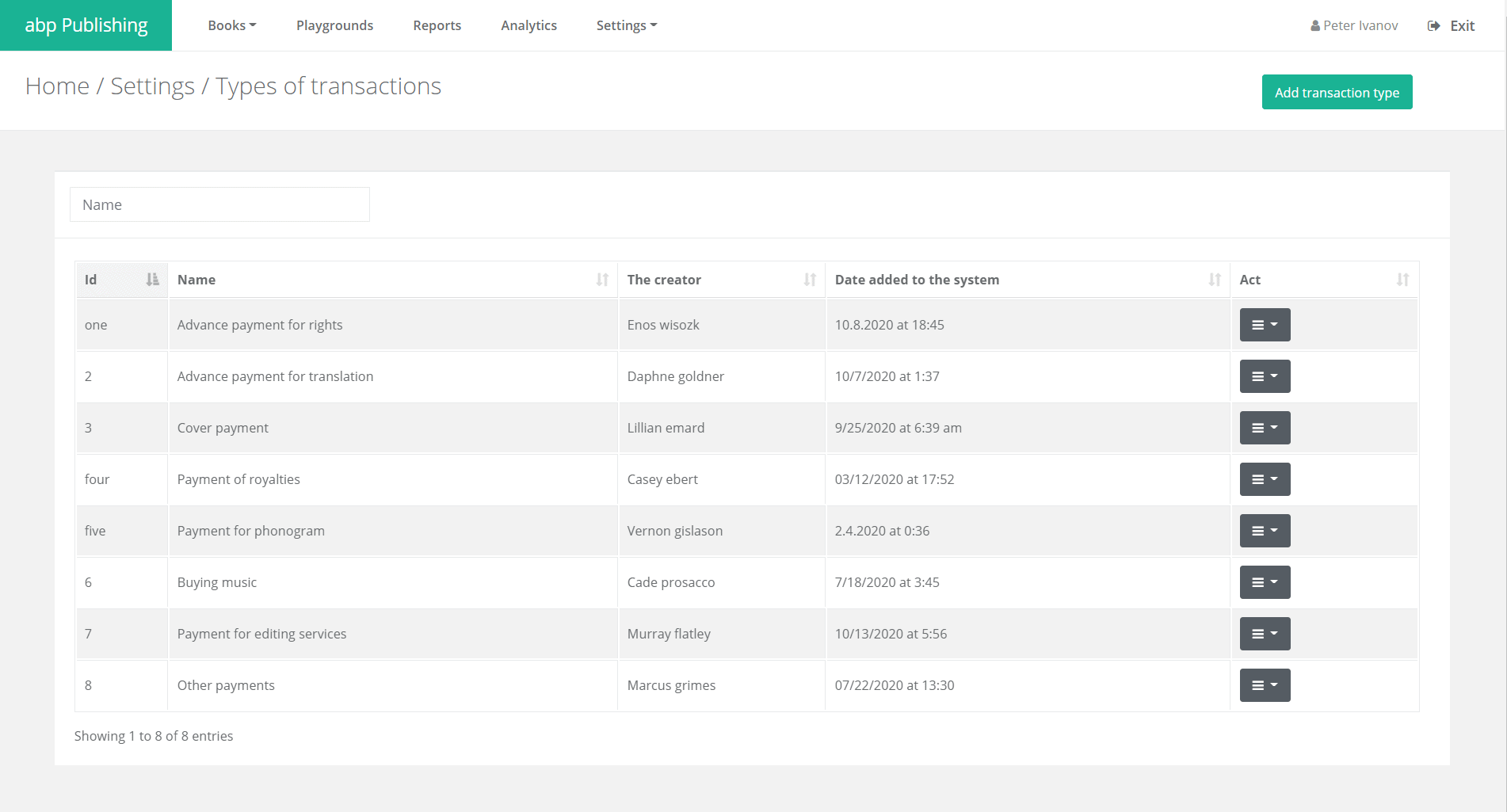Image resolution: width=1507 pixels, height=812 pixels.
Task: Click the date '7/18/2020 at 3:45'
Action: point(887,582)
